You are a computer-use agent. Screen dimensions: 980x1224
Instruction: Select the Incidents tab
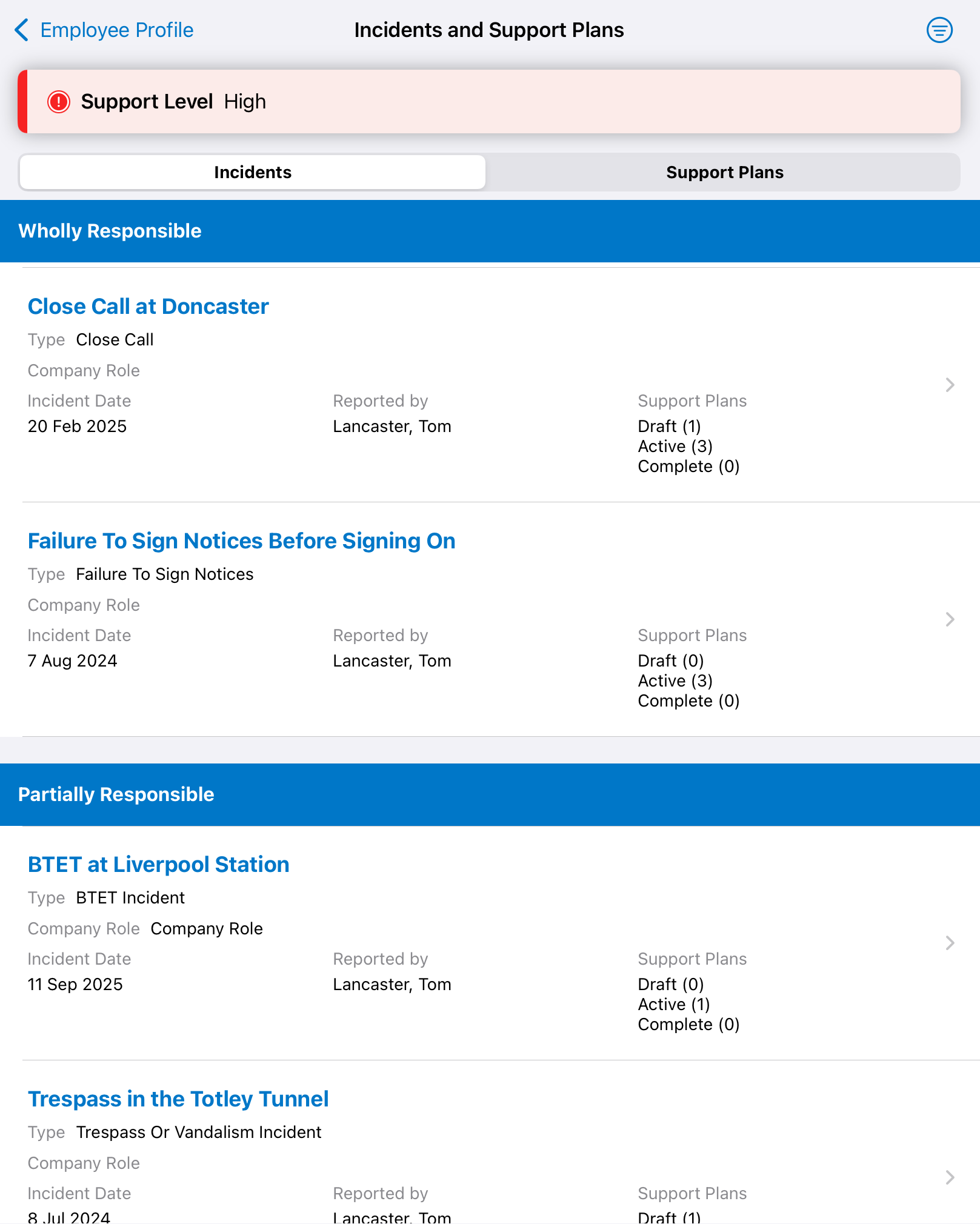pos(253,173)
